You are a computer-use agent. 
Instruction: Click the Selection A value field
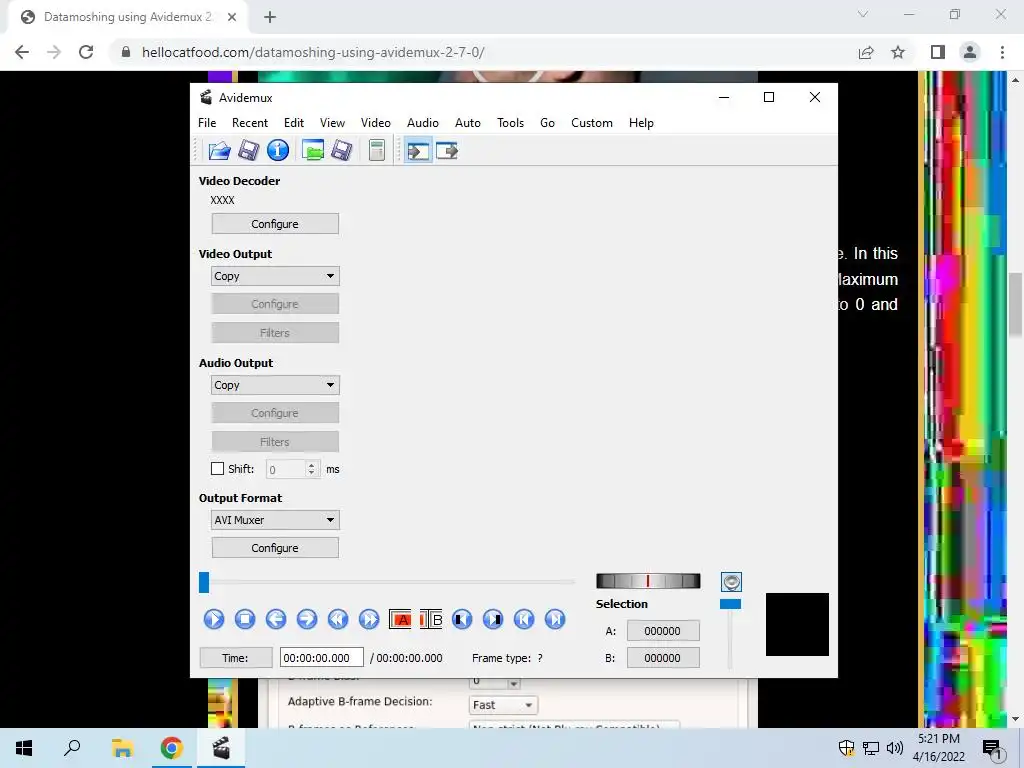[x=663, y=631]
